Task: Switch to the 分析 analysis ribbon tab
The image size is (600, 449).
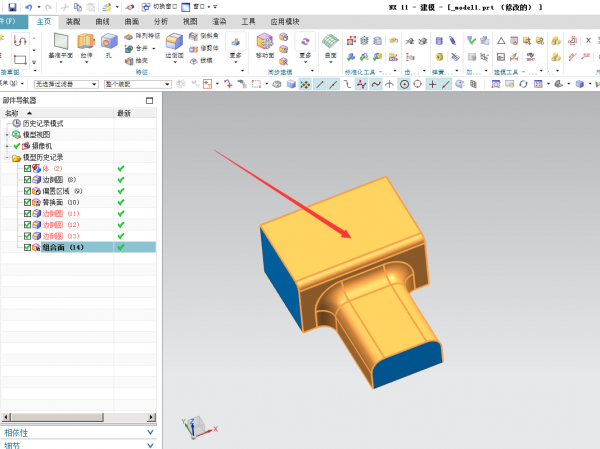Action: (161, 22)
